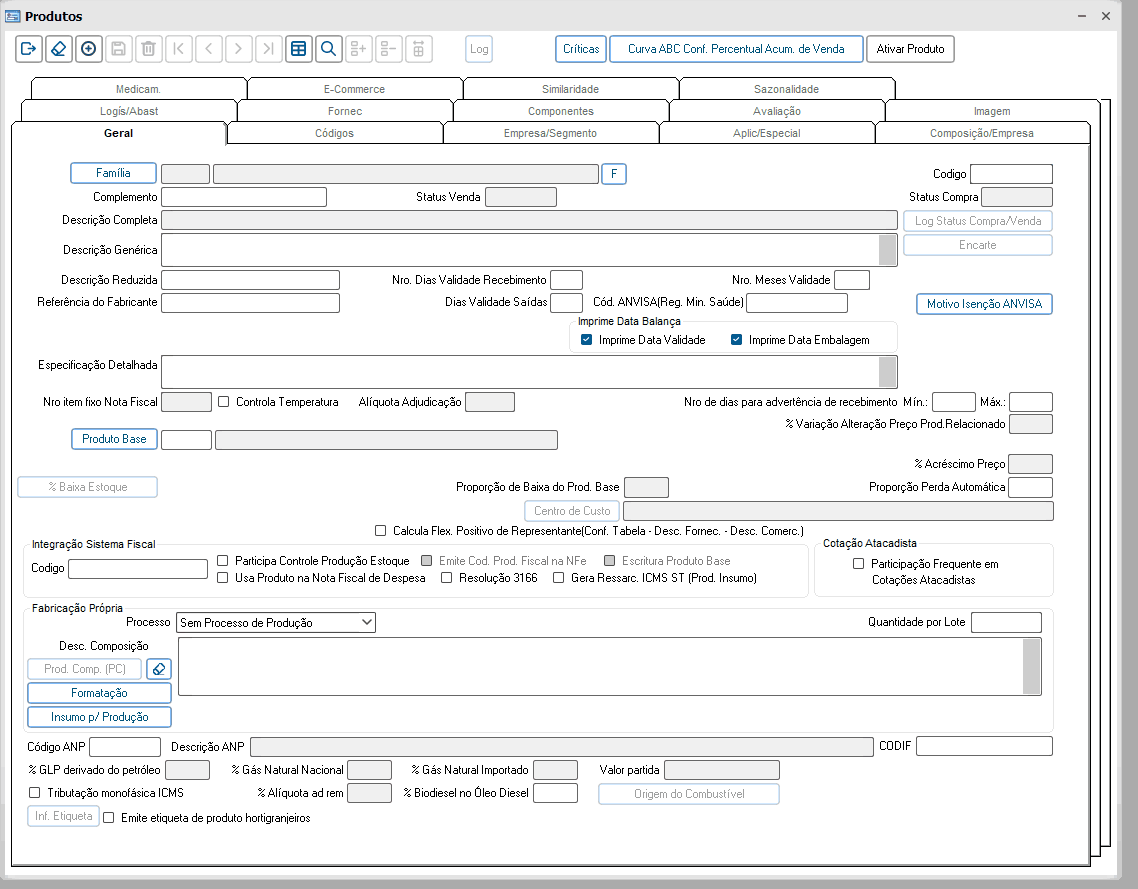The height and width of the screenshot is (889, 1138).
Task: Check Usa Produto na Nota Fiscal de Despesa
Action: 223,578
